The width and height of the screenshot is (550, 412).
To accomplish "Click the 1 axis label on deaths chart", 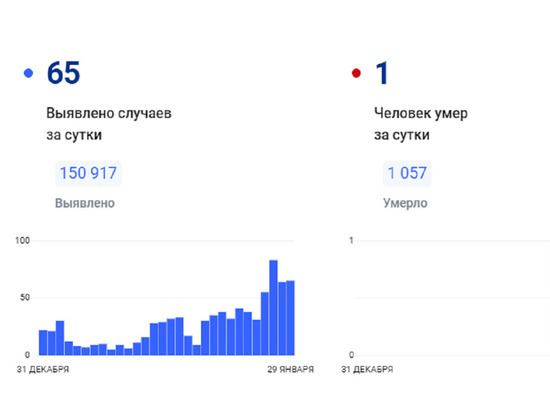I will point(351,241).
